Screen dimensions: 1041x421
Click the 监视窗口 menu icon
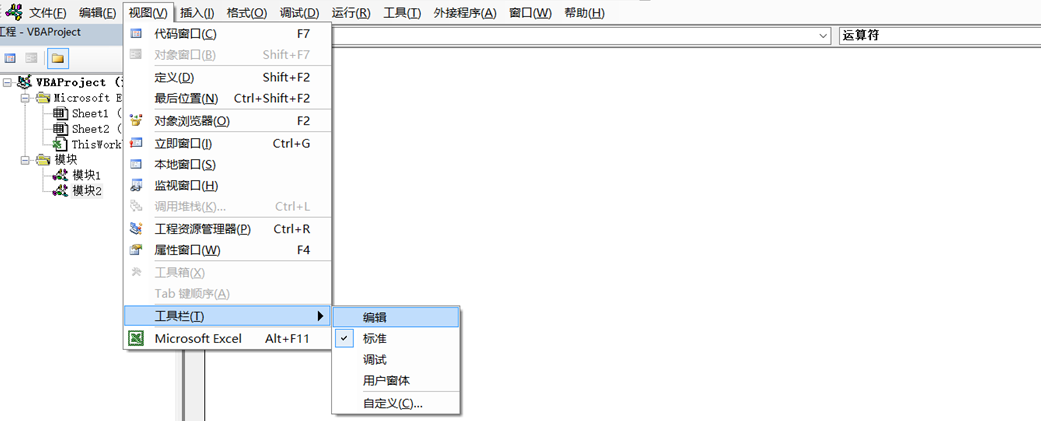point(136,185)
